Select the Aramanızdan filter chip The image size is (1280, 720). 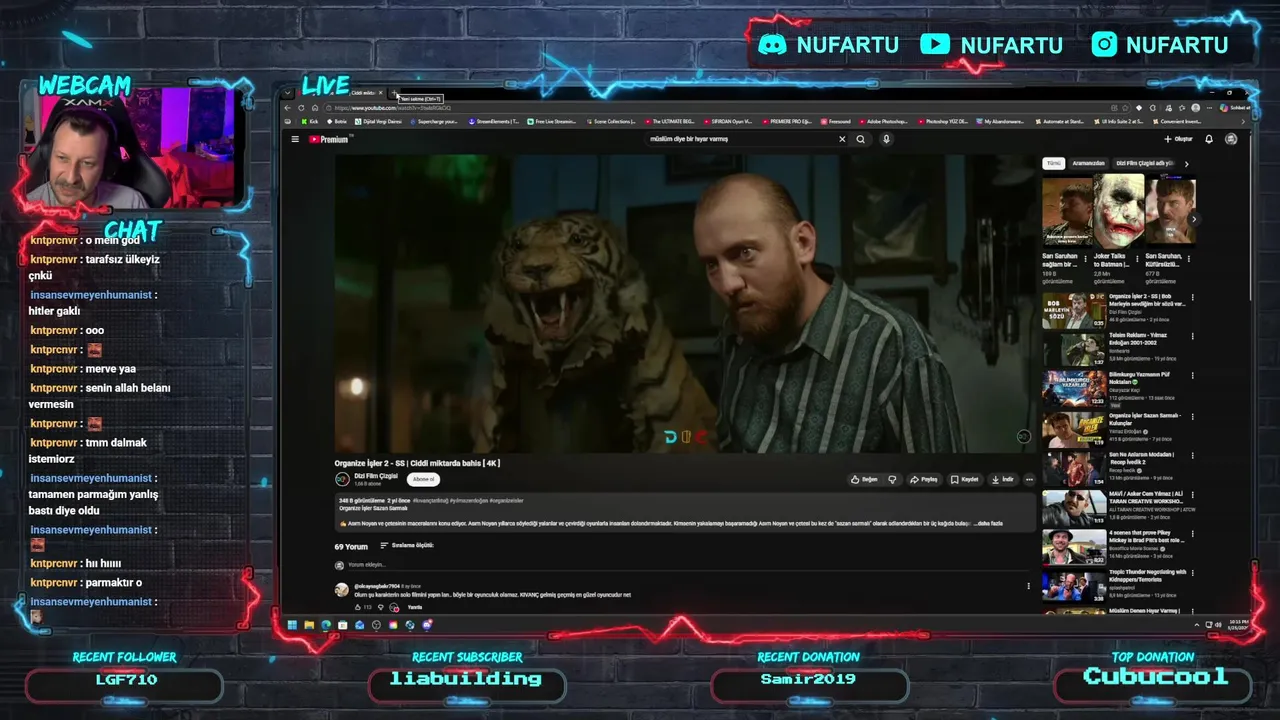[1088, 163]
